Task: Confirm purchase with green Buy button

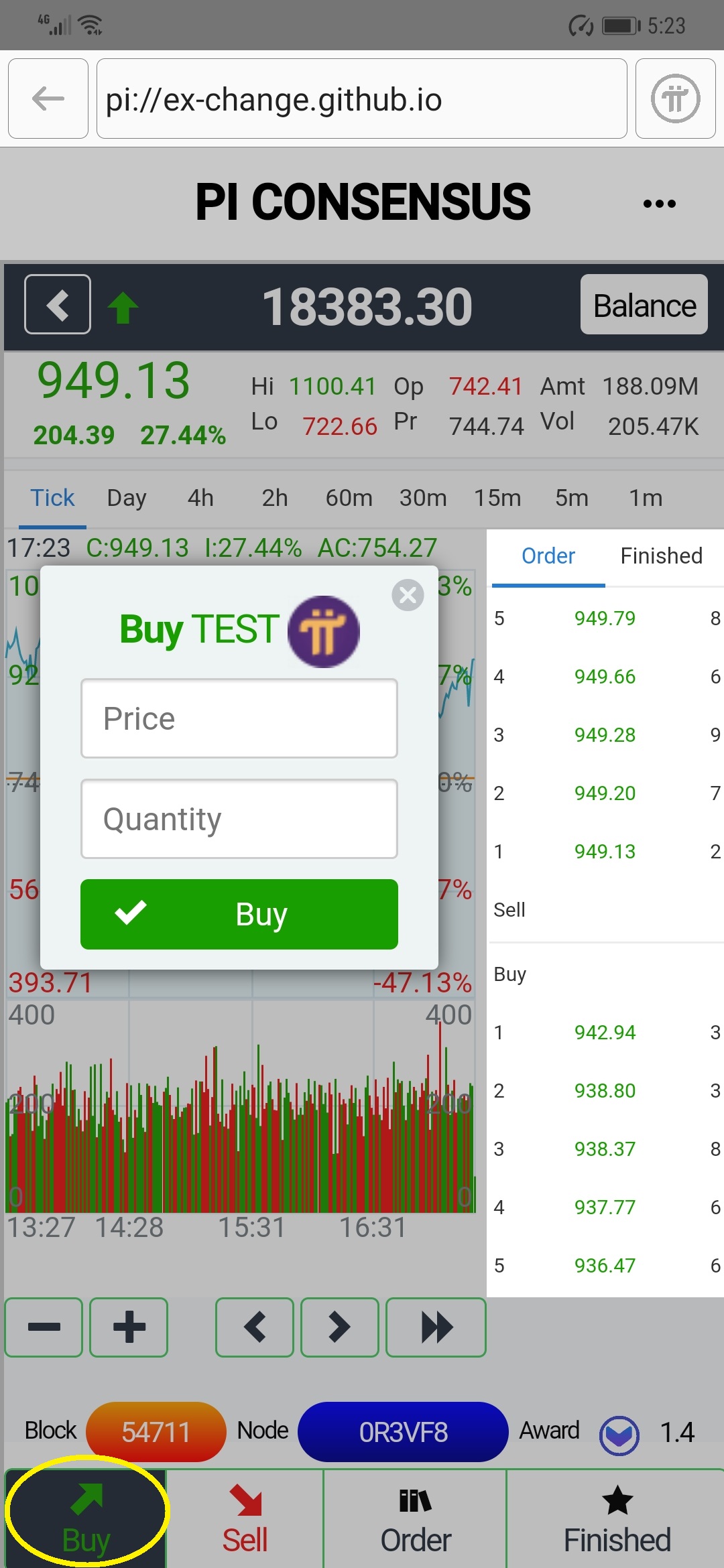Action: [239, 914]
